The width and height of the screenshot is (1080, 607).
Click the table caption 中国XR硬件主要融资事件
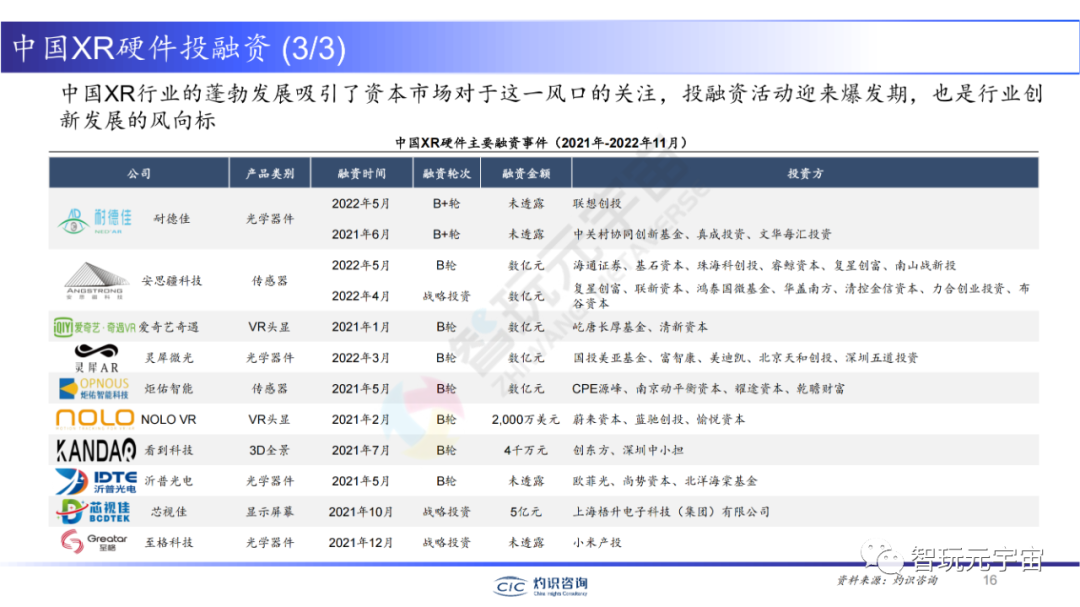541,143
